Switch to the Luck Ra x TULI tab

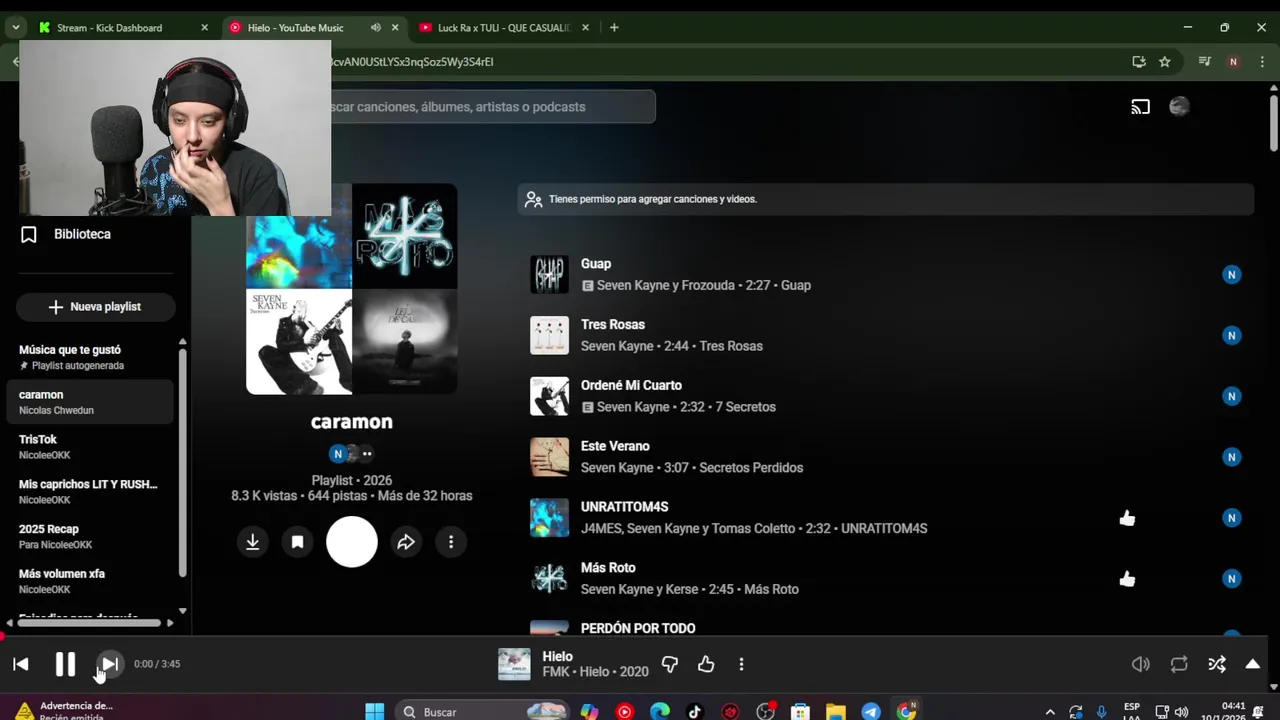505,28
